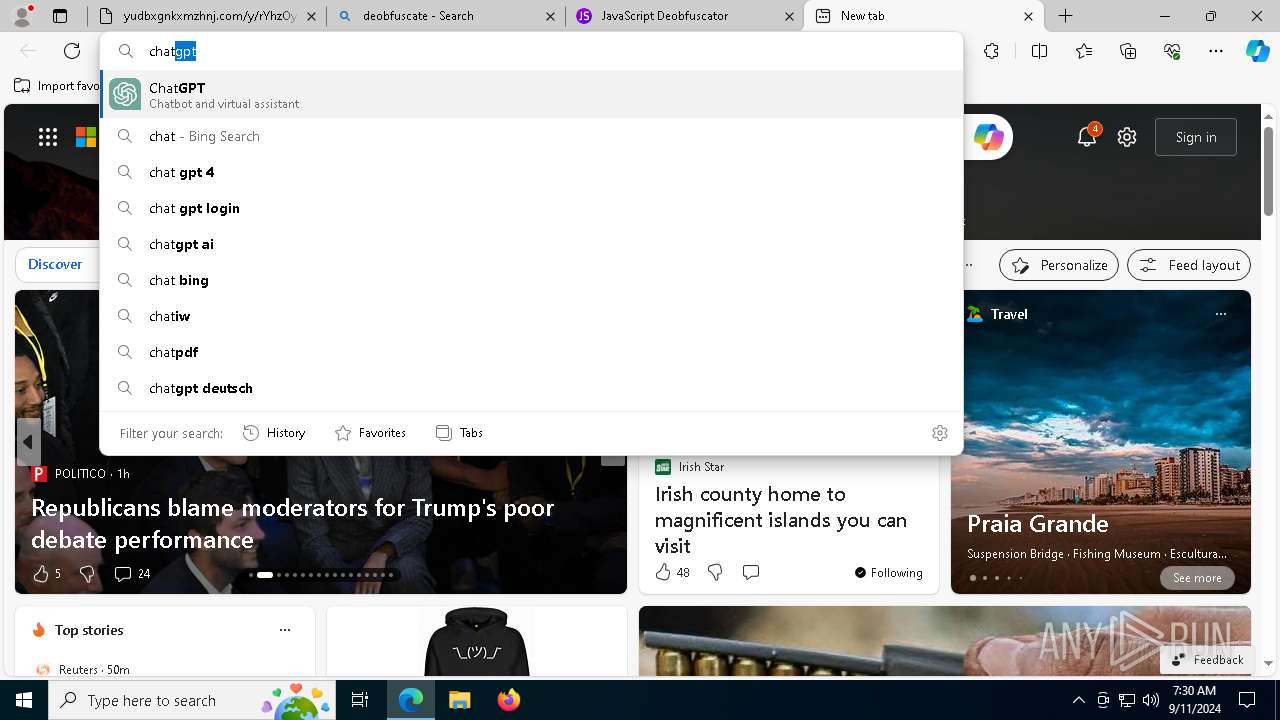Pick the 'chat gpt 4' suggestion

click(531, 172)
